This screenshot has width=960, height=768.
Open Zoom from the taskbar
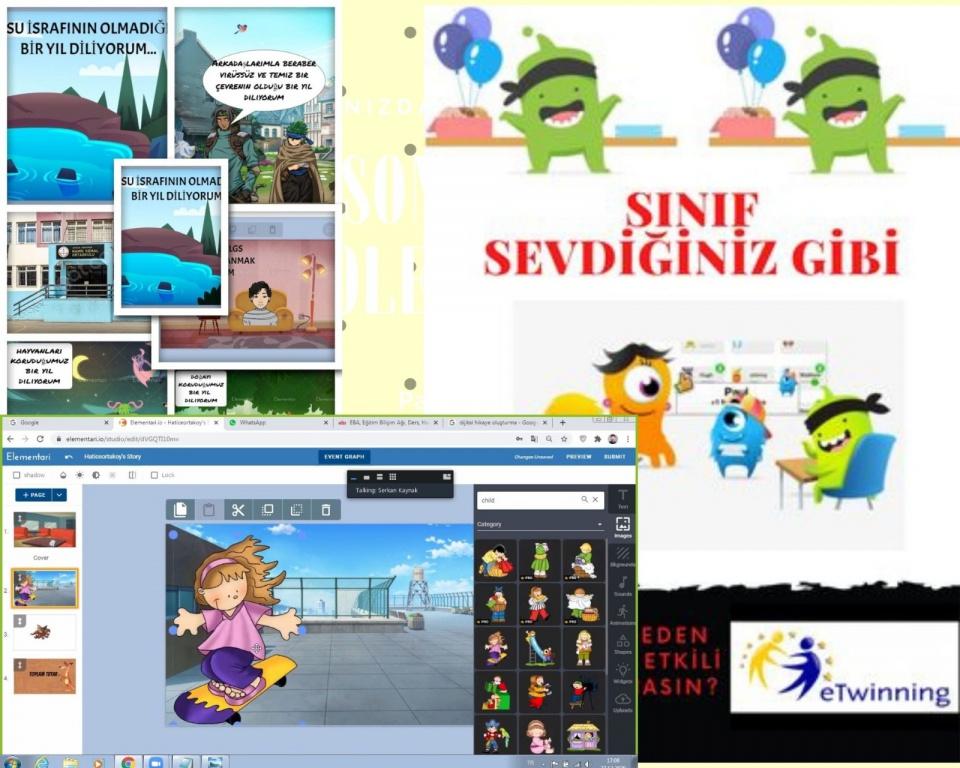click(x=157, y=762)
